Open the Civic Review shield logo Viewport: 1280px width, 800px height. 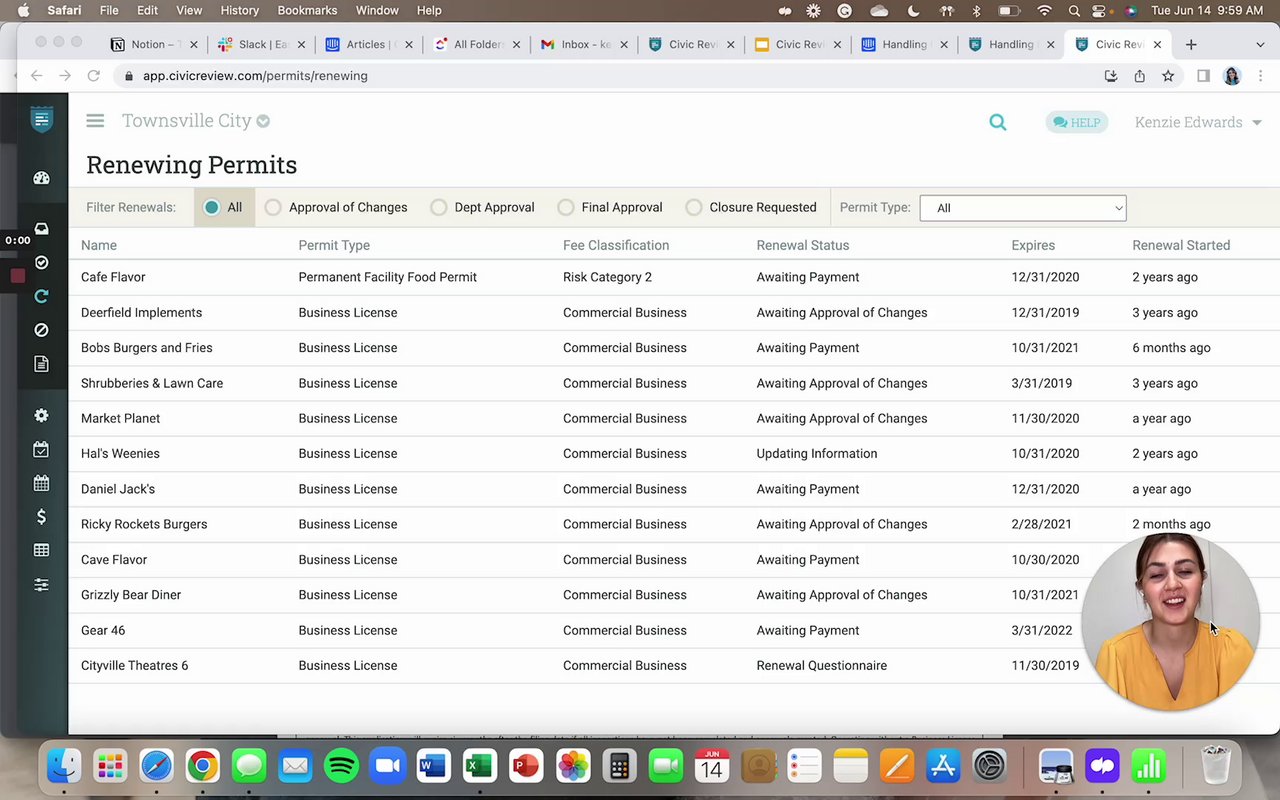pyautogui.click(x=41, y=120)
